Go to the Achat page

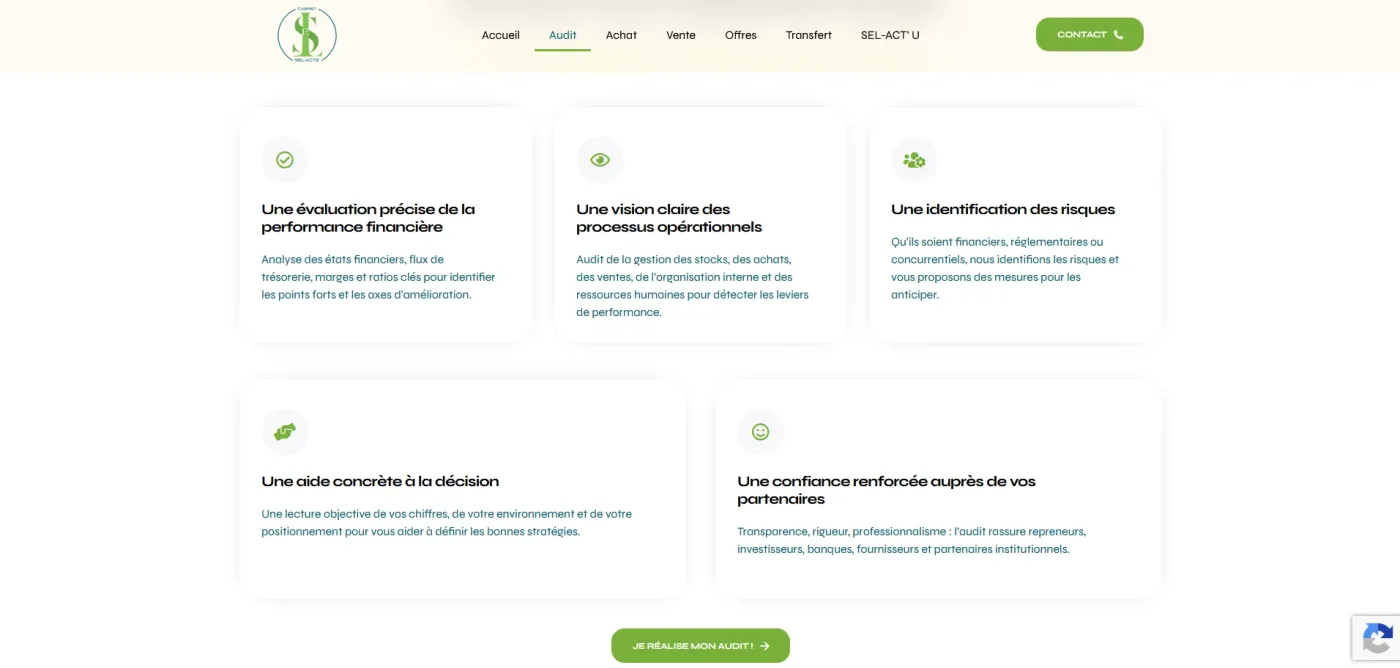(x=621, y=35)
